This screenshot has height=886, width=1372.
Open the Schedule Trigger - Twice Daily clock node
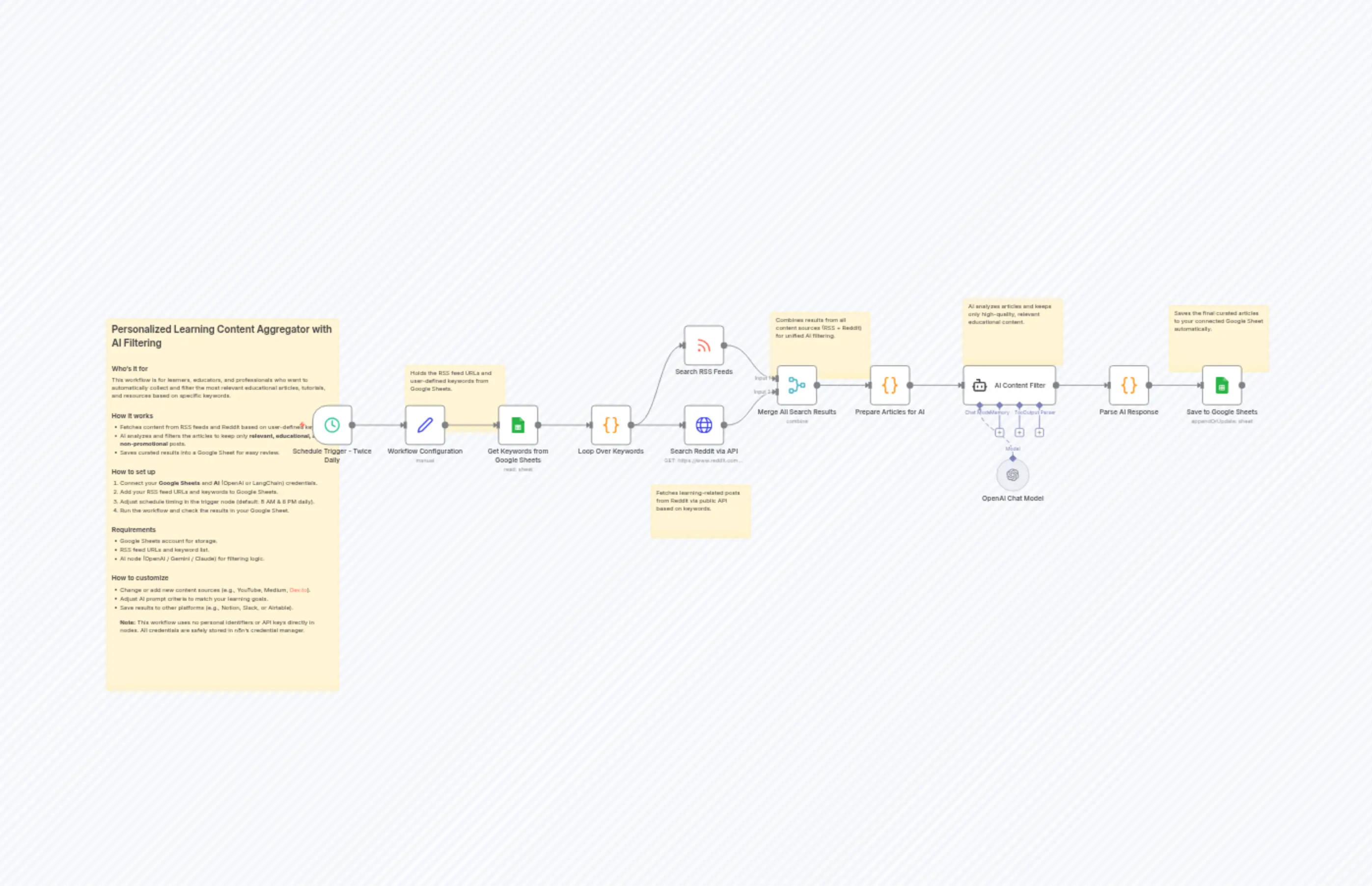pos(331,425)
